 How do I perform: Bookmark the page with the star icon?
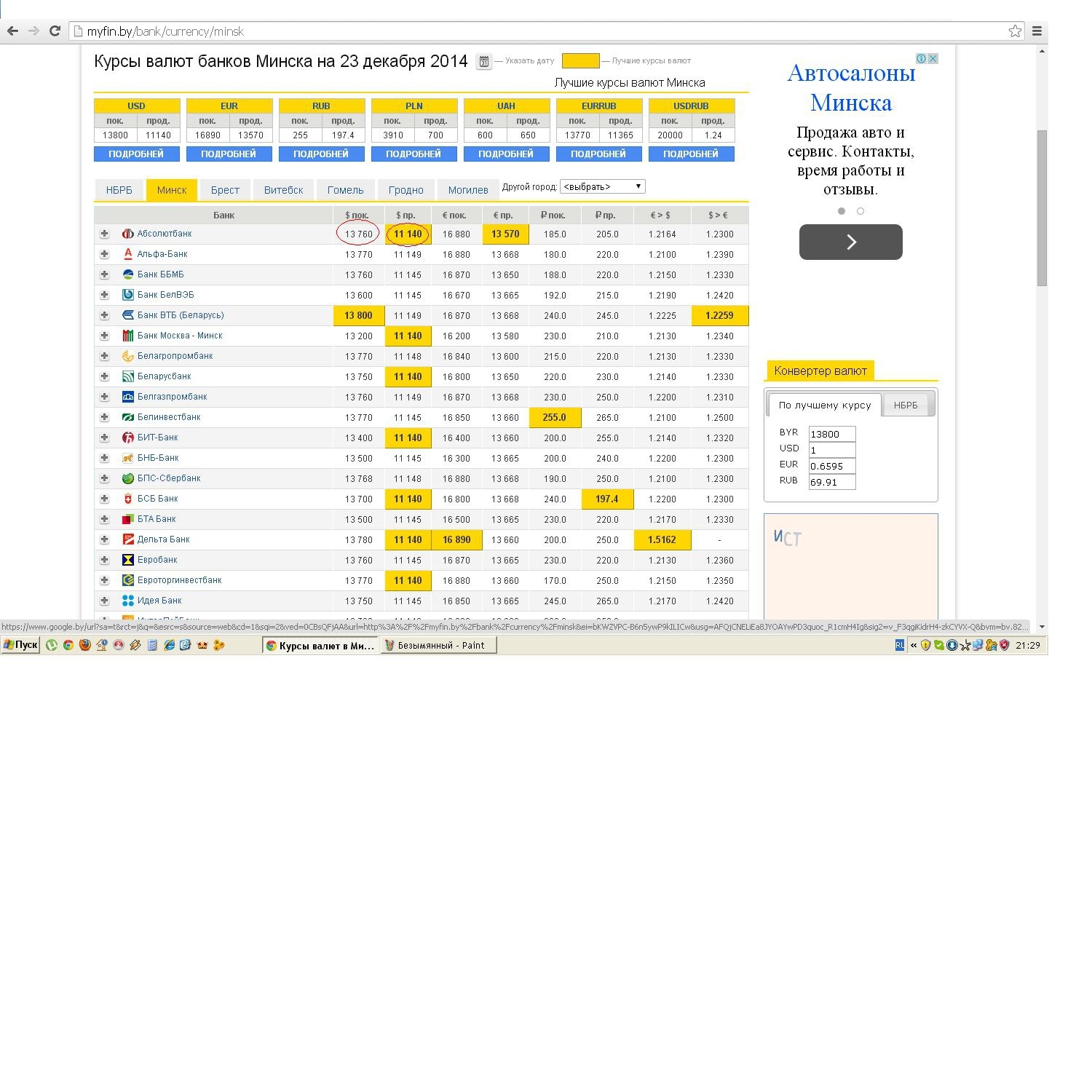(x=1015, y=31)
